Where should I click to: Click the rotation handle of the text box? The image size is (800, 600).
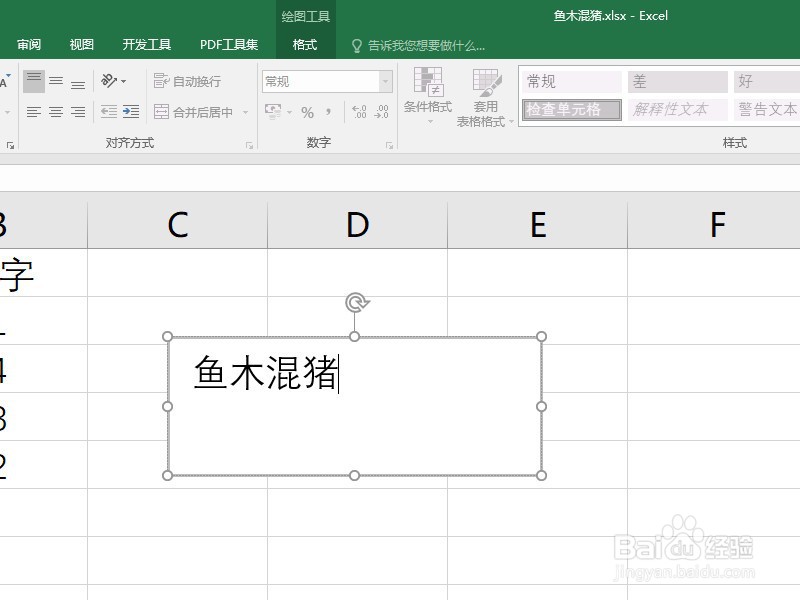357,303
